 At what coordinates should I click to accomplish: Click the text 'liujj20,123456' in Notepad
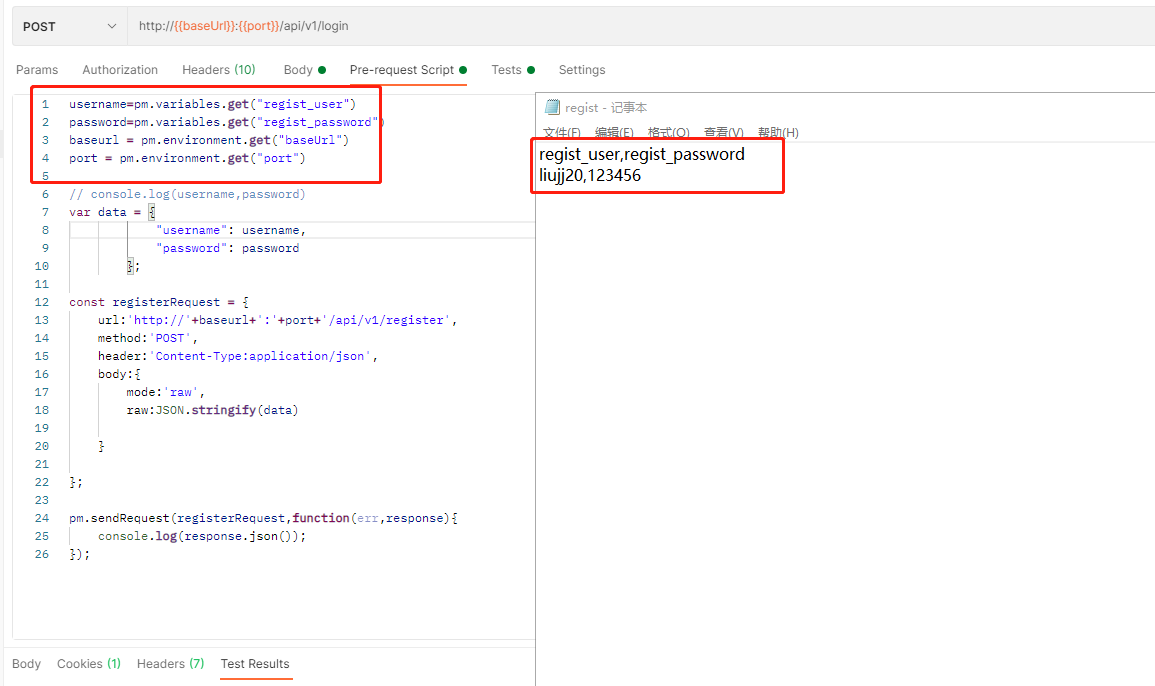[590, 175]
